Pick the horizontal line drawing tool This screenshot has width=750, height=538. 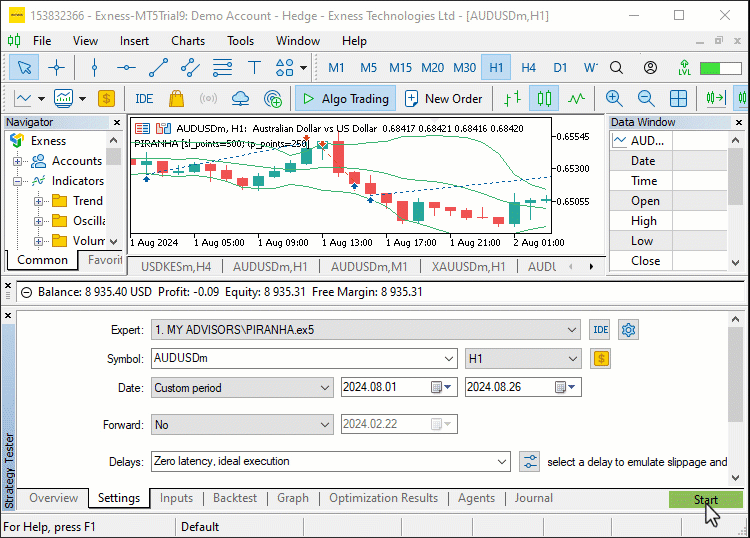tap(126, 67)
